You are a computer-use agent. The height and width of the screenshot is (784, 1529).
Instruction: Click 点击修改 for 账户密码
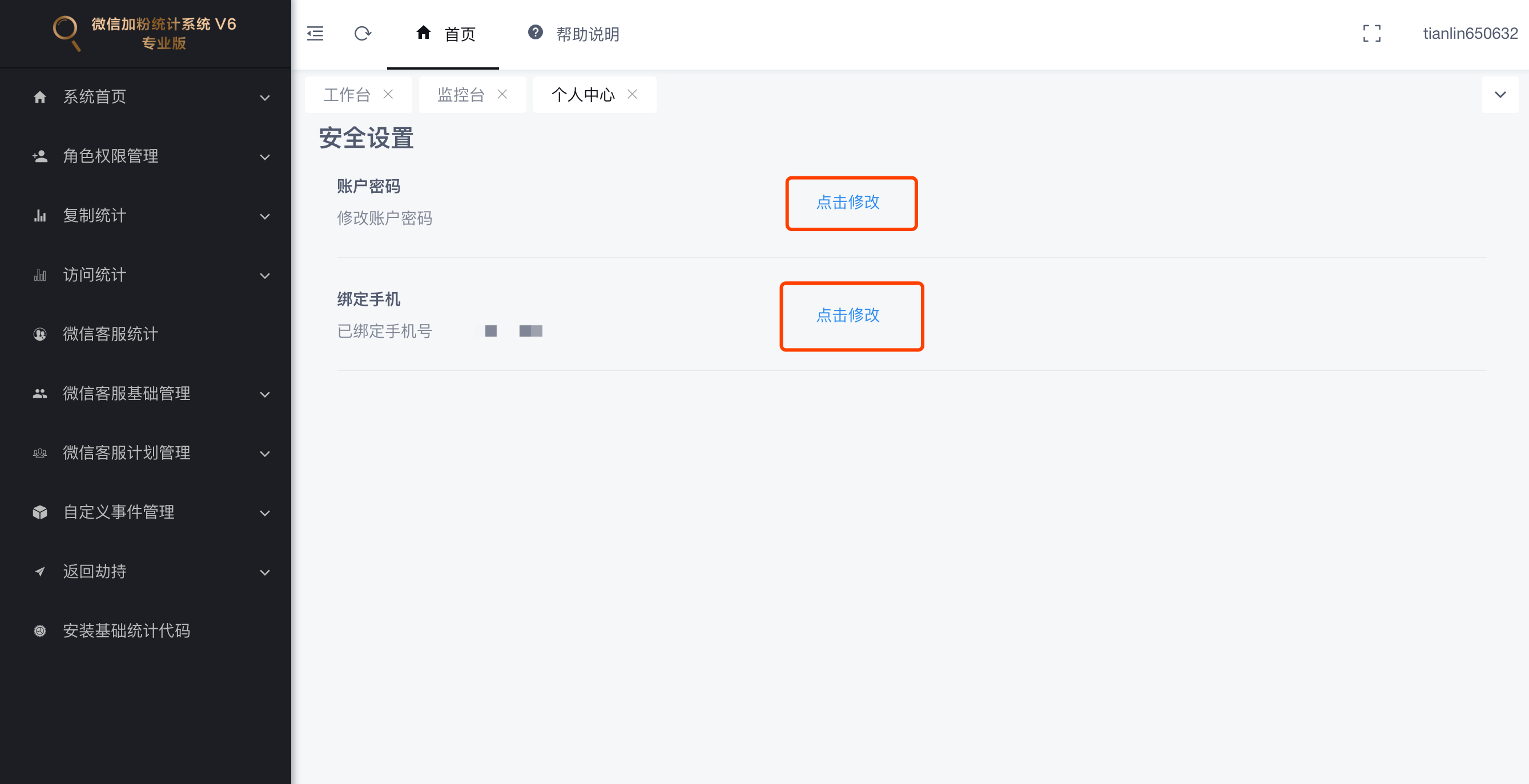pos(848,203)
